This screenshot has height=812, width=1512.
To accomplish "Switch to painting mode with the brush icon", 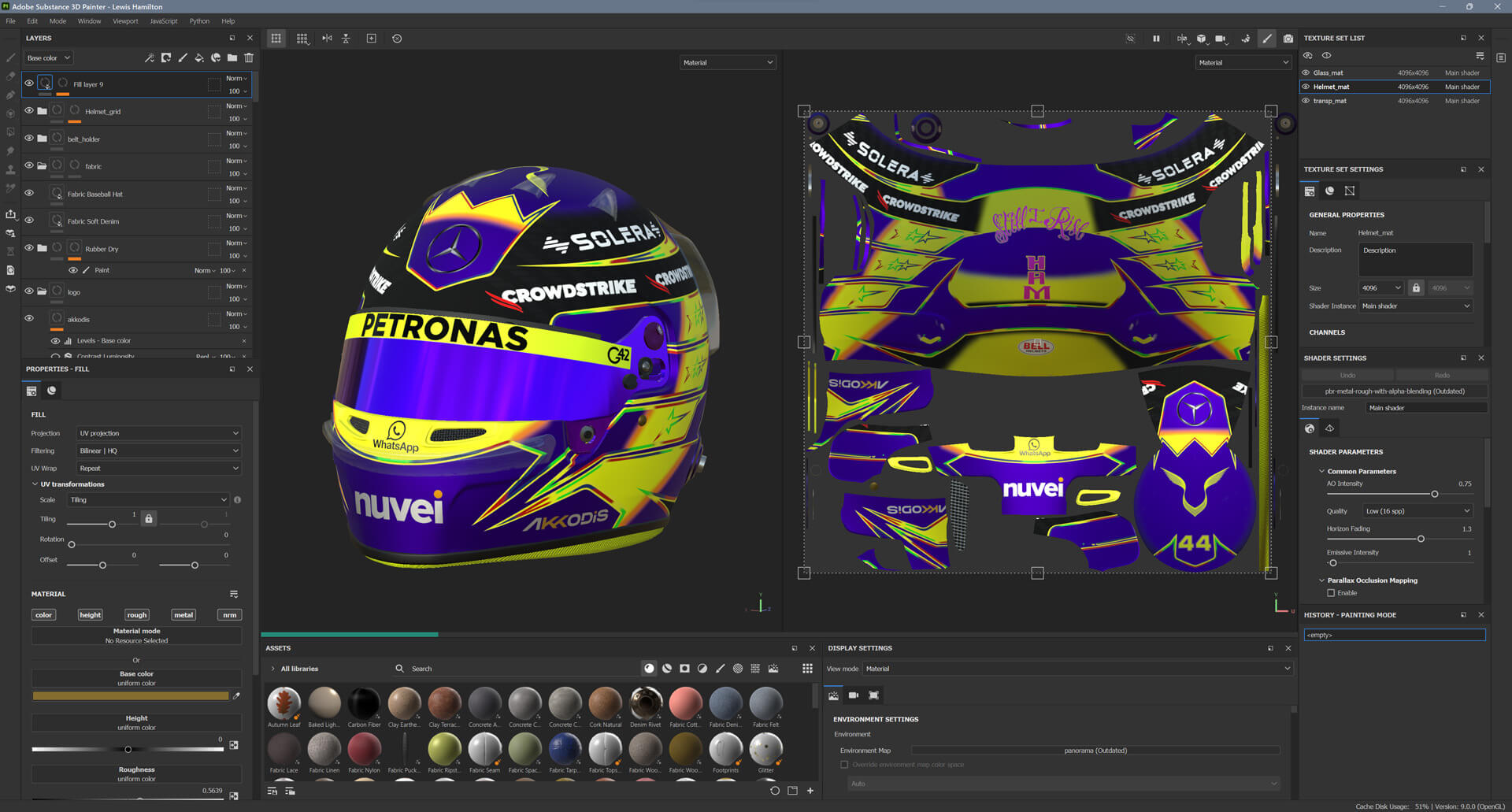I will coord(1267,38).
